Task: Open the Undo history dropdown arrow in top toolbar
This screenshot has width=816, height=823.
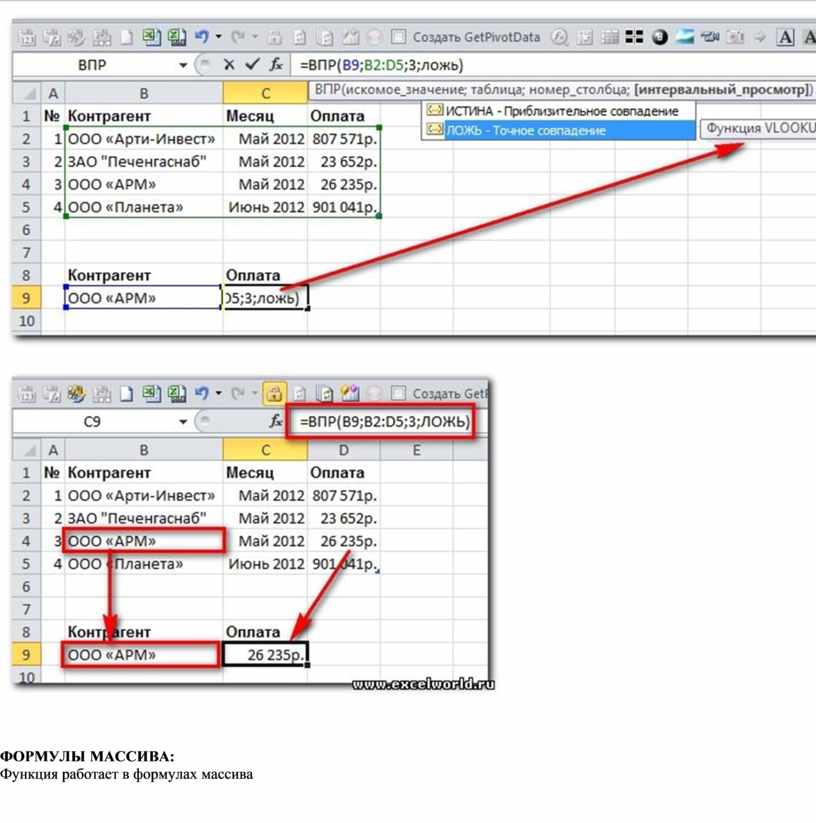Action: tap(219, 37)
